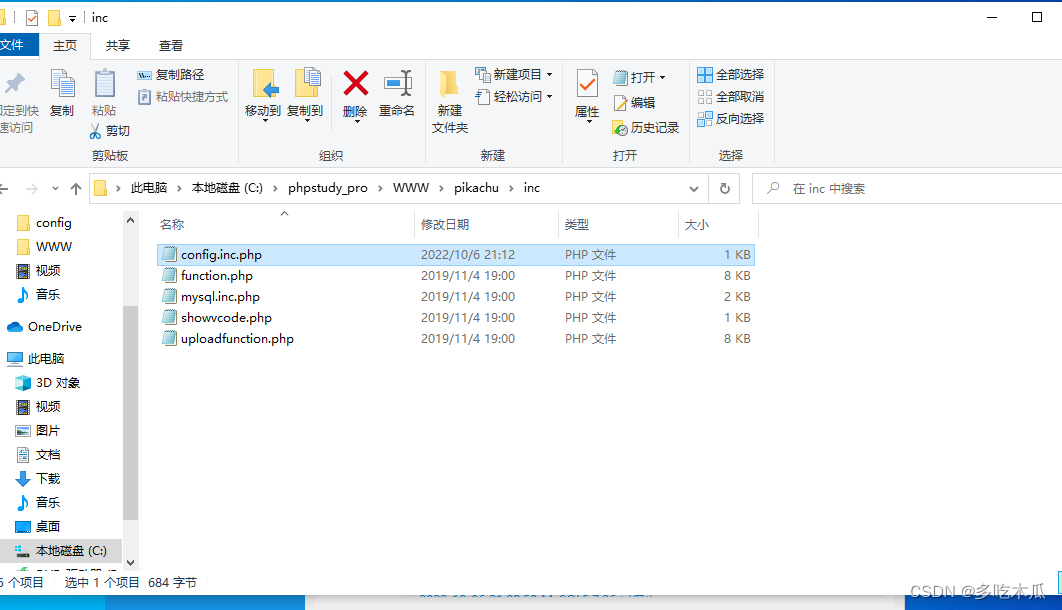Switch to the 查看 ribbon tab

[170, 45]
